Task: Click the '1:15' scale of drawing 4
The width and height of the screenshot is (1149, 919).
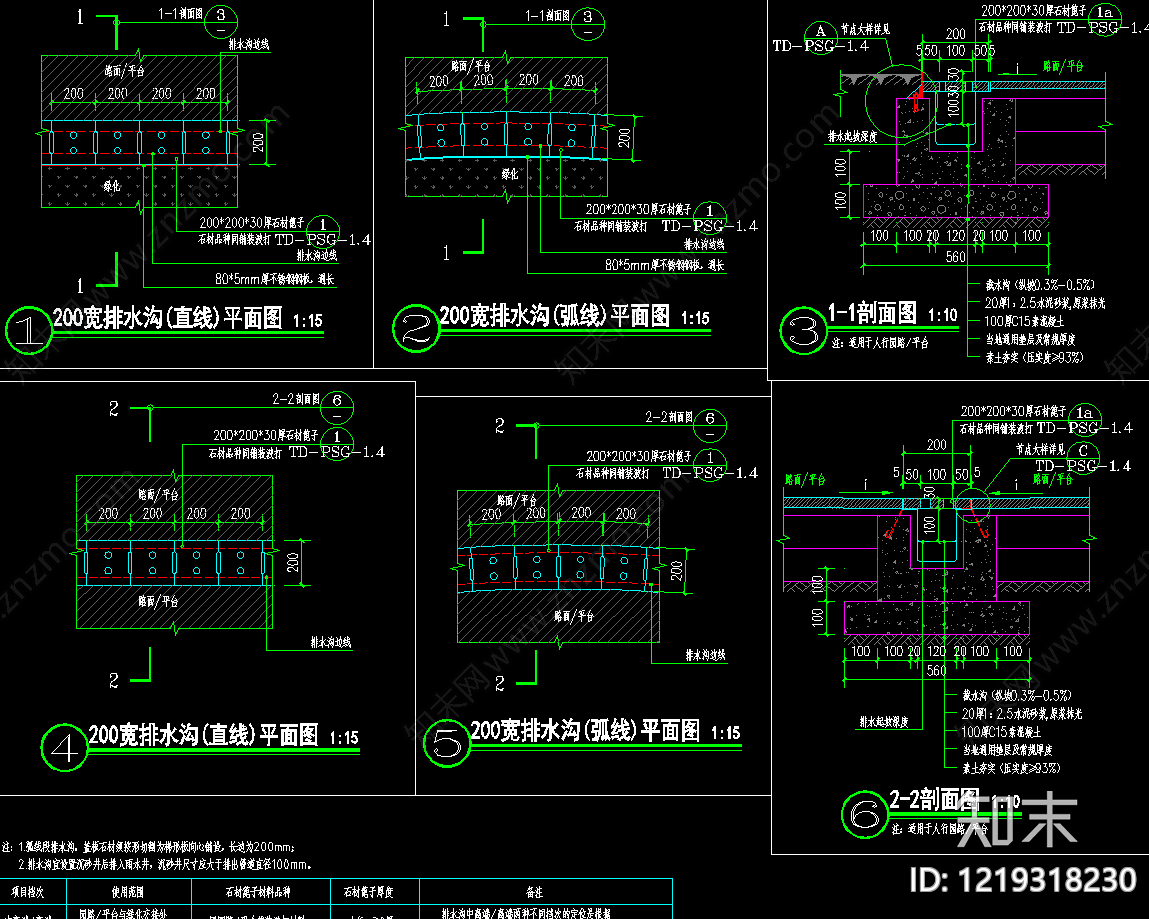Action: click(344, 737)
